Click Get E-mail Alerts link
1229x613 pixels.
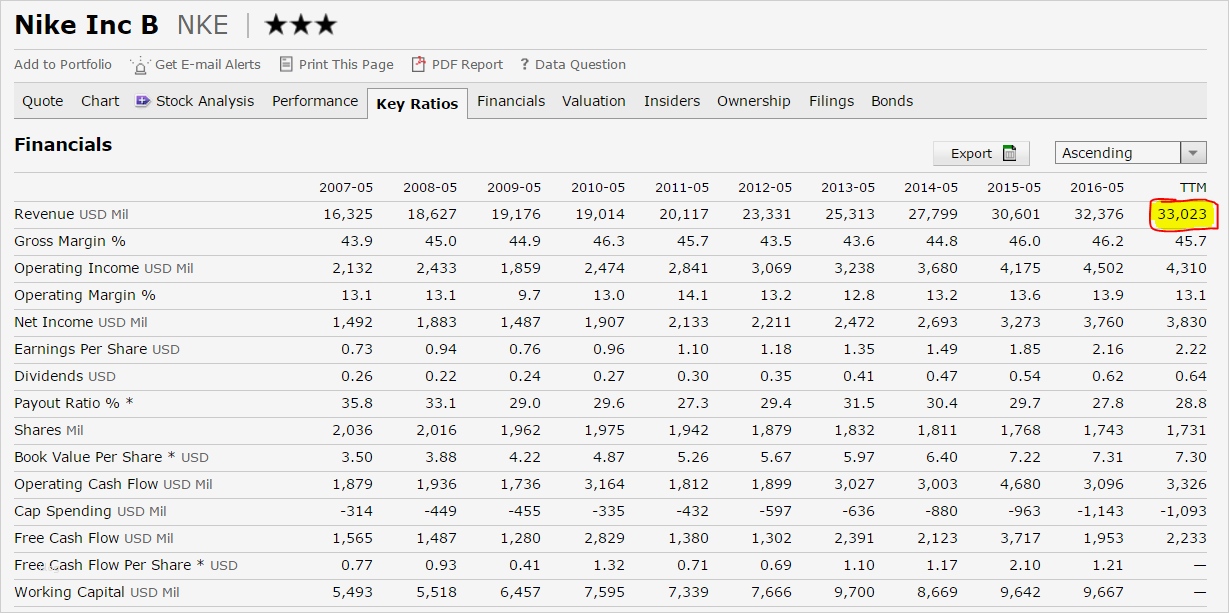tap(208, 64)
